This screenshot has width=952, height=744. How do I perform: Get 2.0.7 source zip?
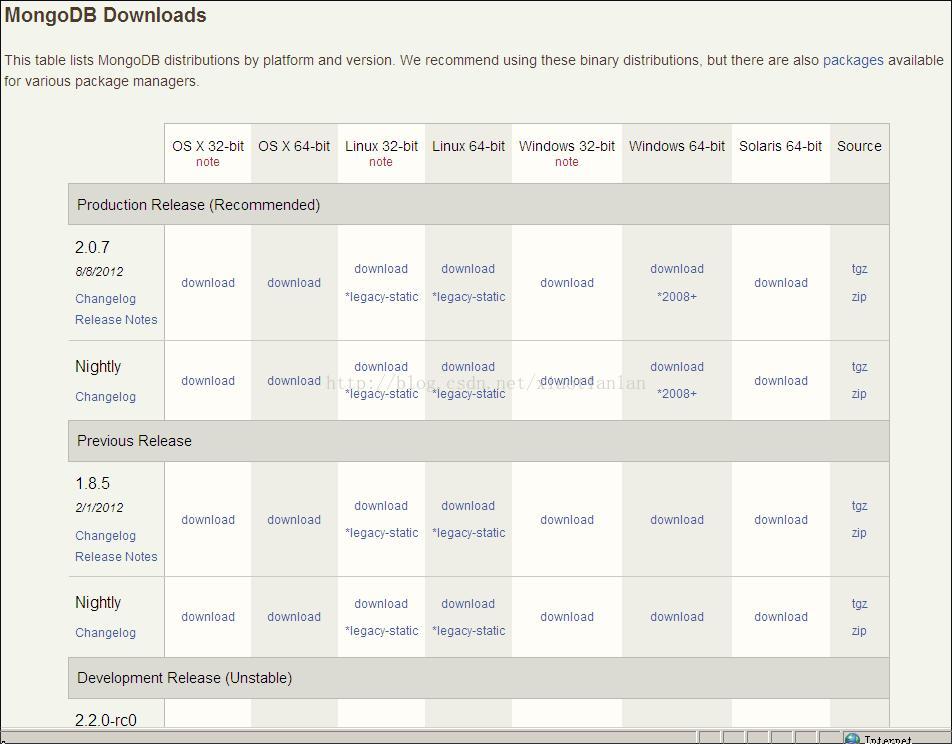point(858,297)
